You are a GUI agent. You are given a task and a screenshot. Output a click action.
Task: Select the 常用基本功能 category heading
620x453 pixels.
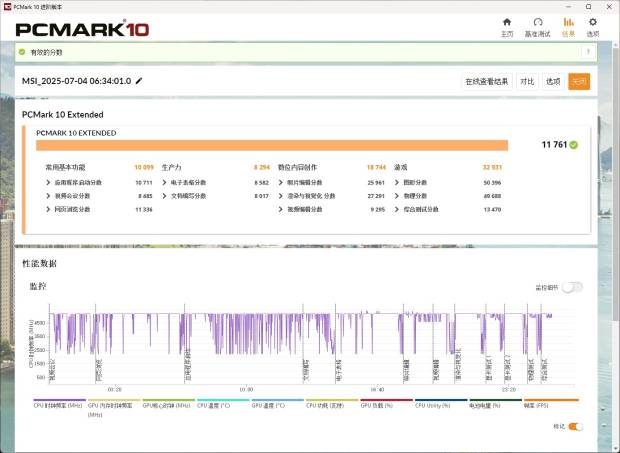pyautogui.click(x=65, y=168)
